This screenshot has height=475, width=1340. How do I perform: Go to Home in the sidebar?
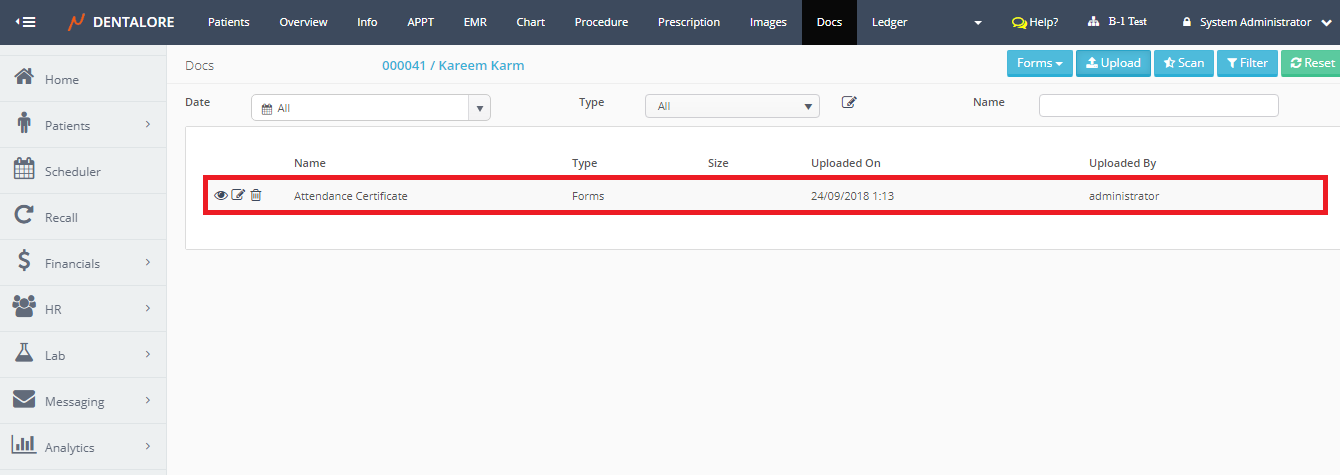pyautogui.click(x=61, y=79)
